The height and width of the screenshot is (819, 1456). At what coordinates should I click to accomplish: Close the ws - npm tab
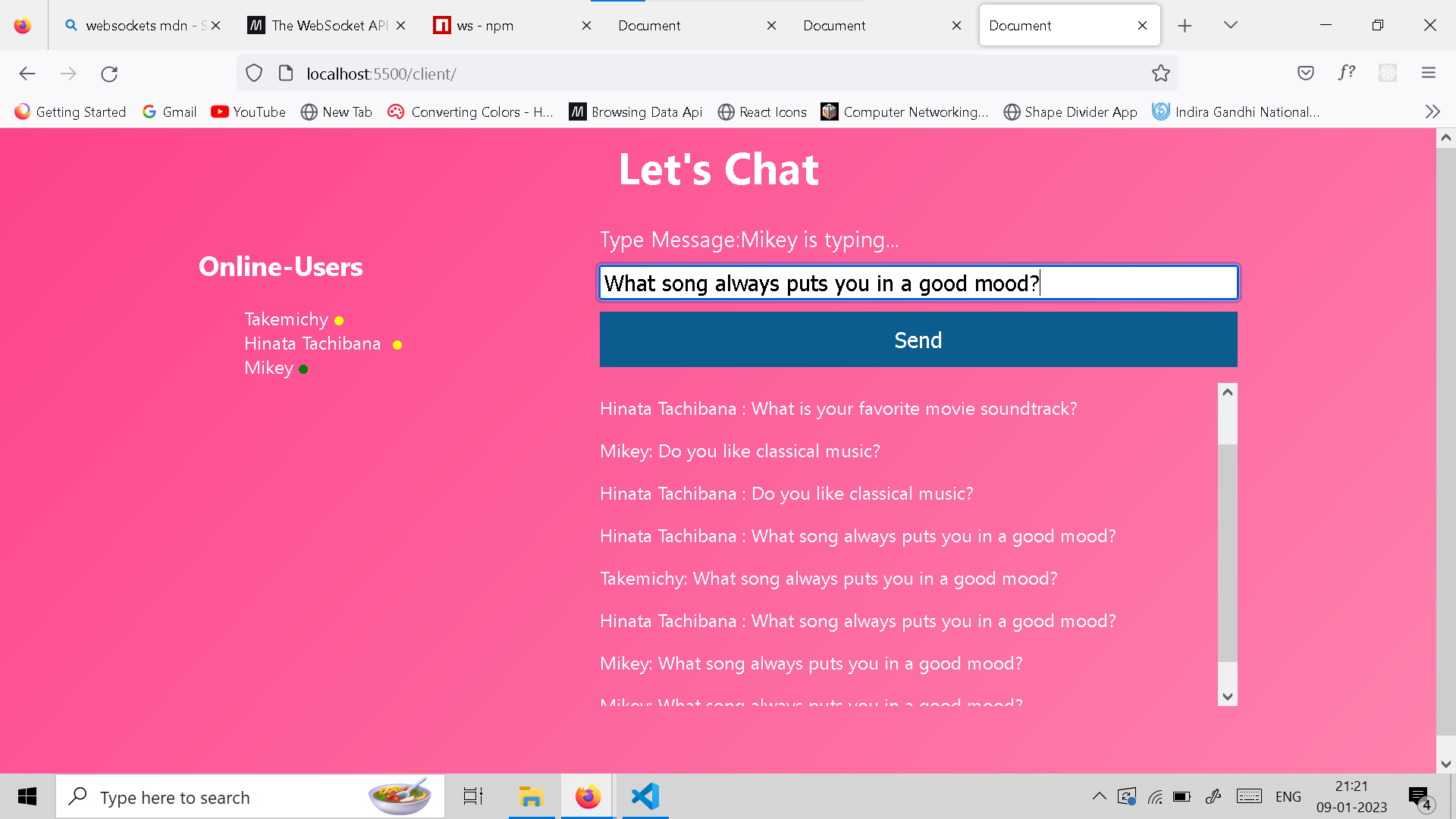(586, 26)
